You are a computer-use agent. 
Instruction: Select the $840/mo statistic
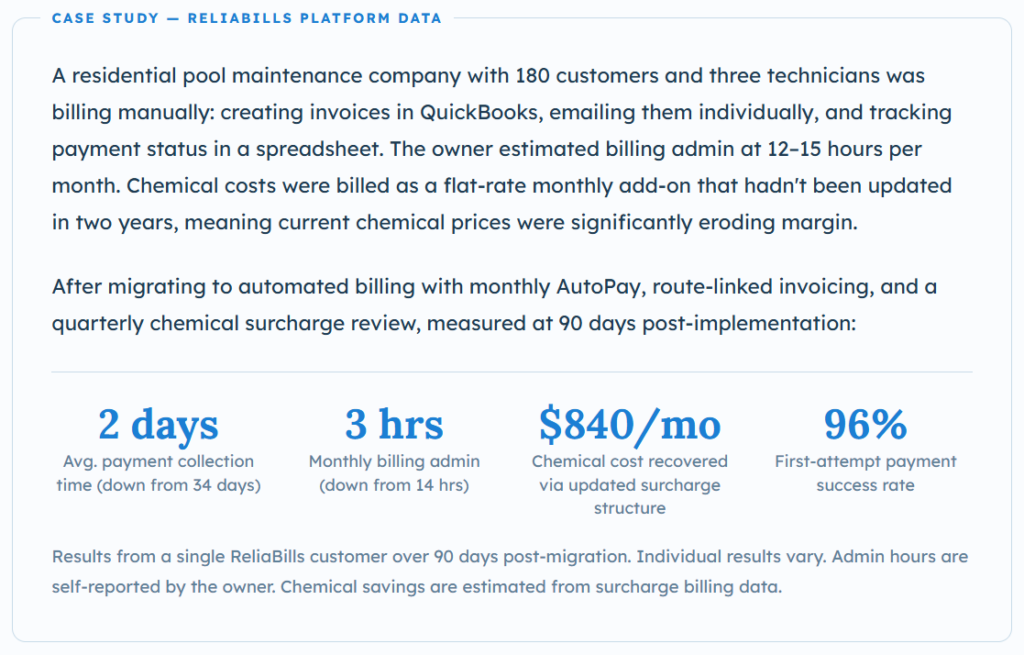(x=630, y=424)
